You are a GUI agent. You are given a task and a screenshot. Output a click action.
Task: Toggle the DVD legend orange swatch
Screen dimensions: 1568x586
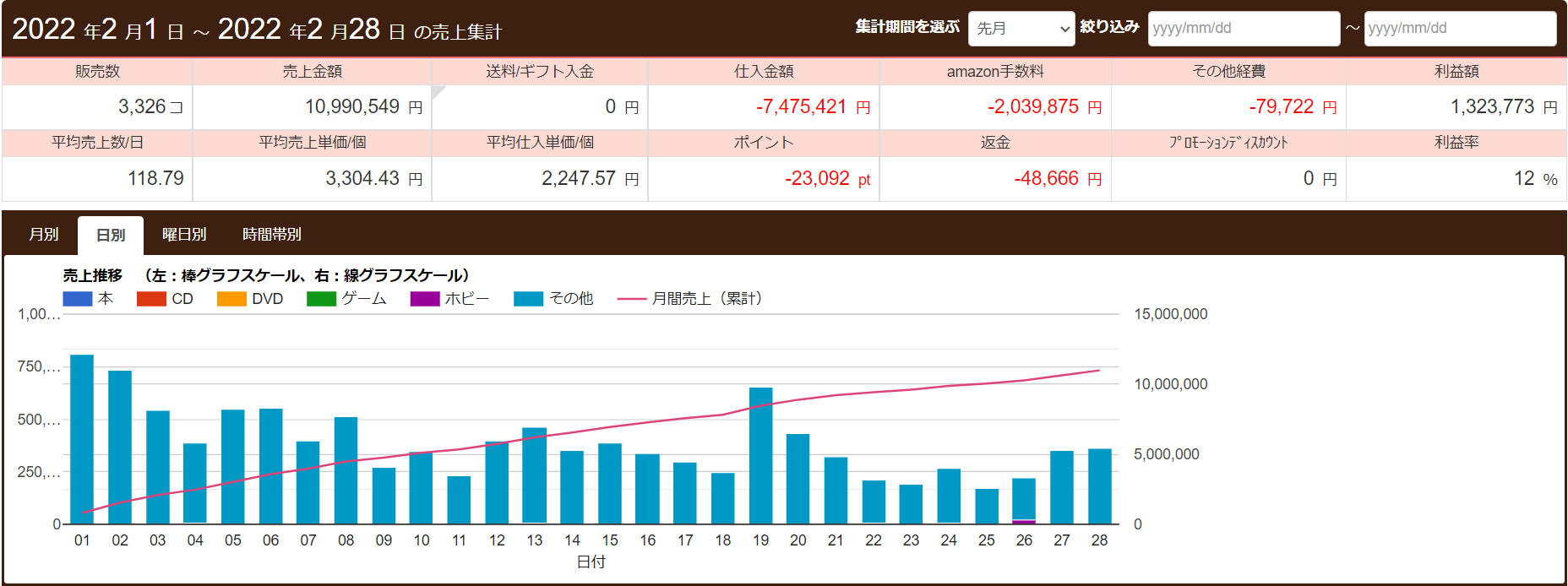pyautogui.click(x=231, y=299)
